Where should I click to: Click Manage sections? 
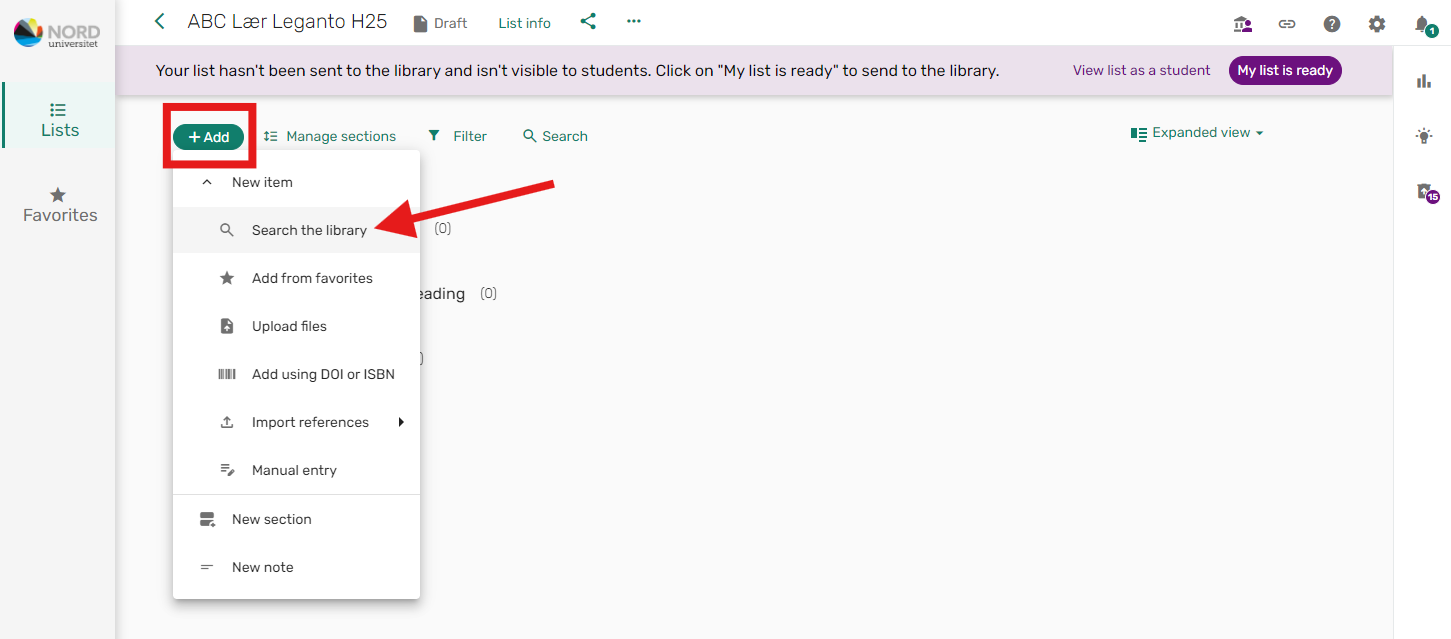pos(330,136)
